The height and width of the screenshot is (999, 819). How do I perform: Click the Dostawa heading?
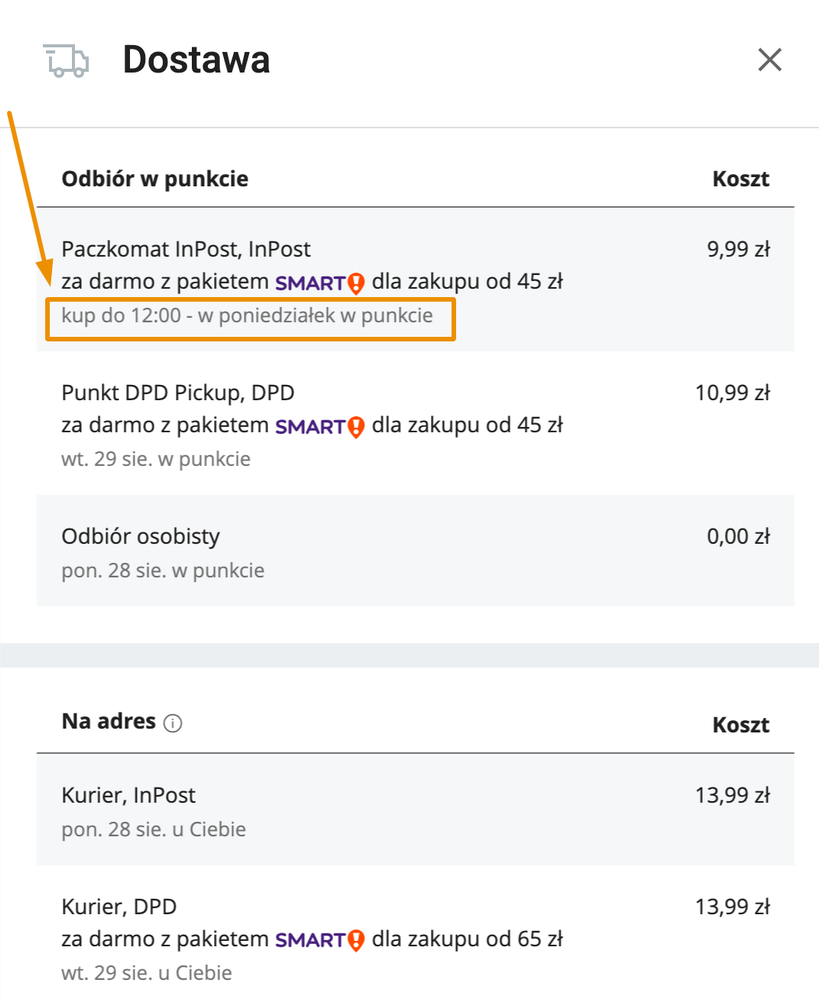point(196,60)
